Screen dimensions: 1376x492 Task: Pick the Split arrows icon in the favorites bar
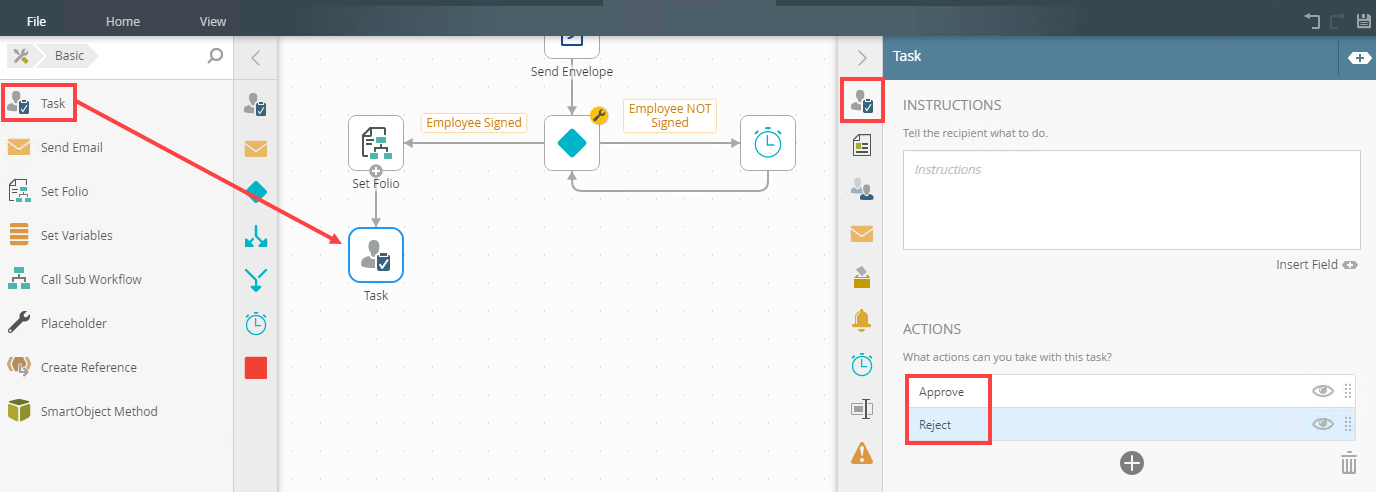coord(256,237)
